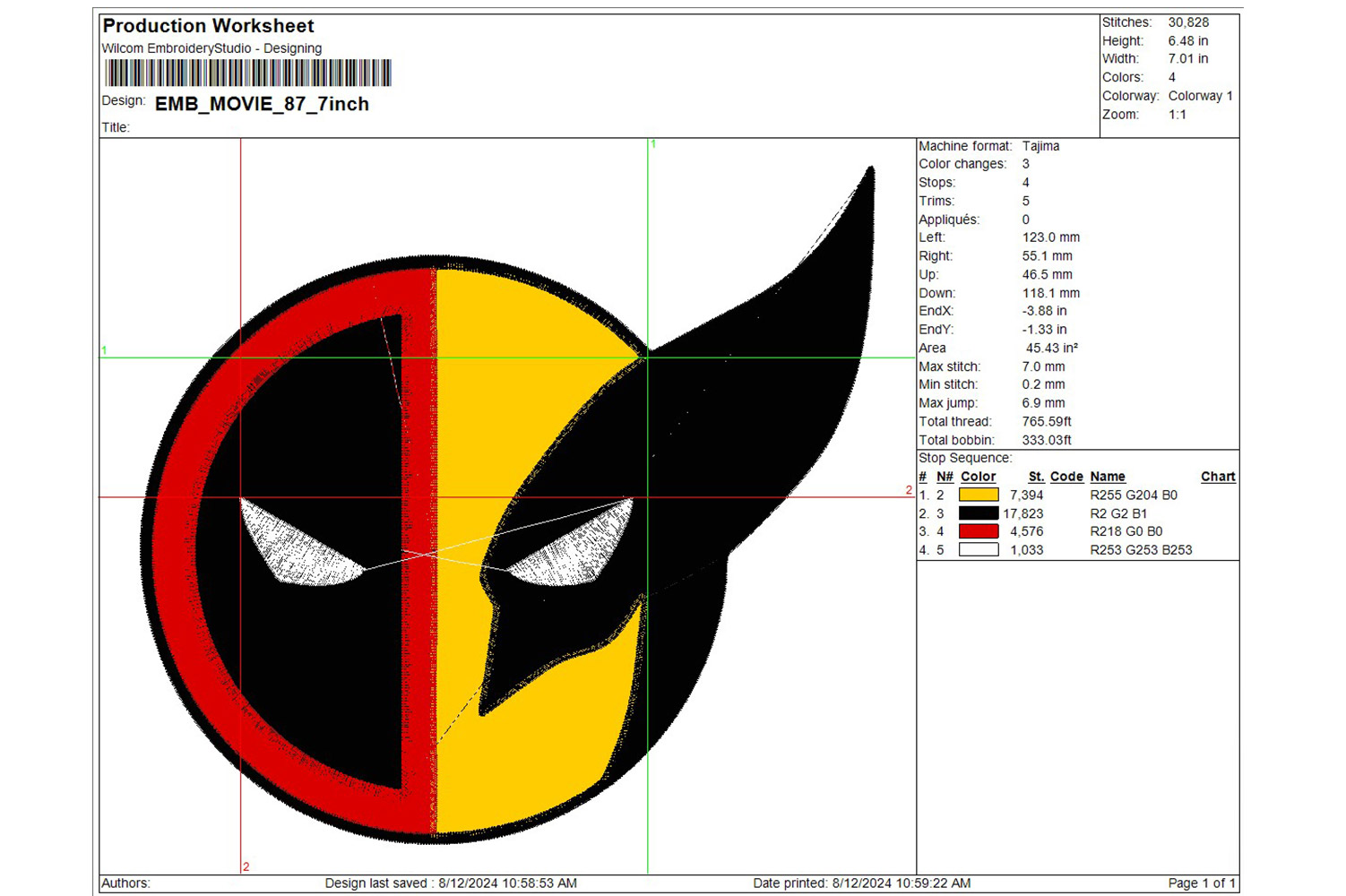Click the white color swatch in stop sequence
Screen dimensions: 1346x896
(x=979, y=550)
